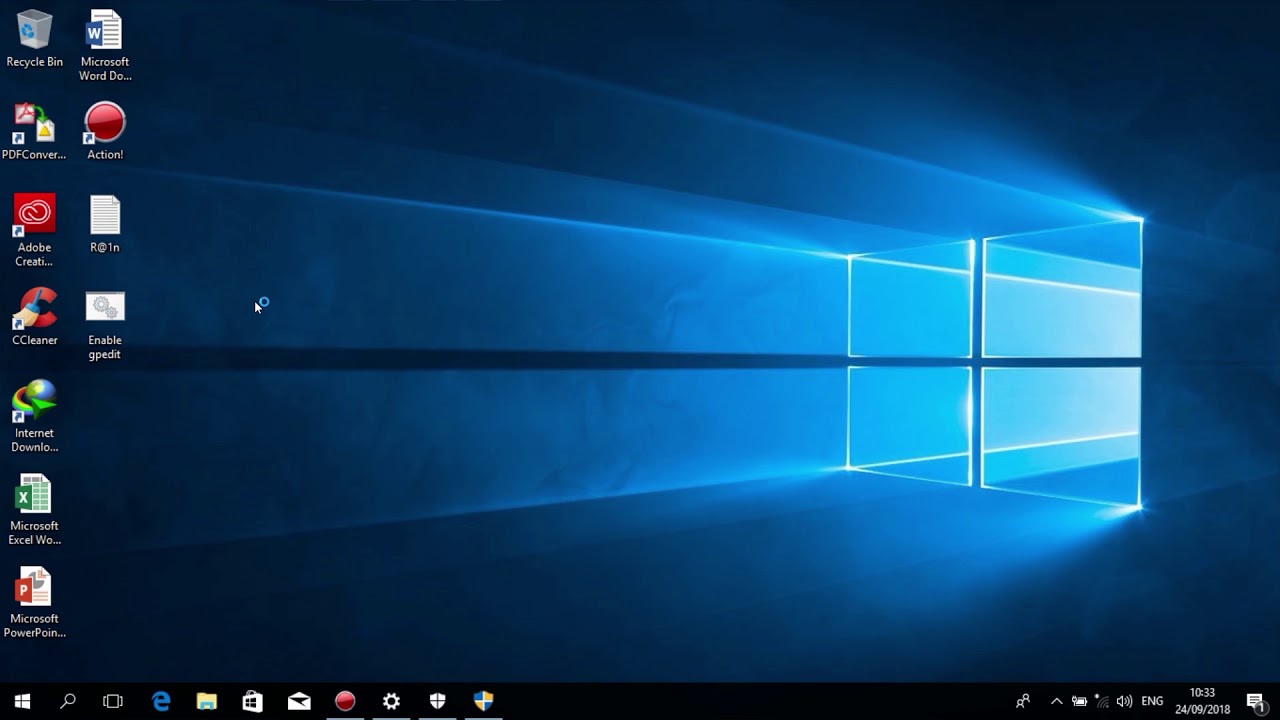Change ENG input language indicator
This screenshot has width=1280, height=720.
click(1152, 701)
